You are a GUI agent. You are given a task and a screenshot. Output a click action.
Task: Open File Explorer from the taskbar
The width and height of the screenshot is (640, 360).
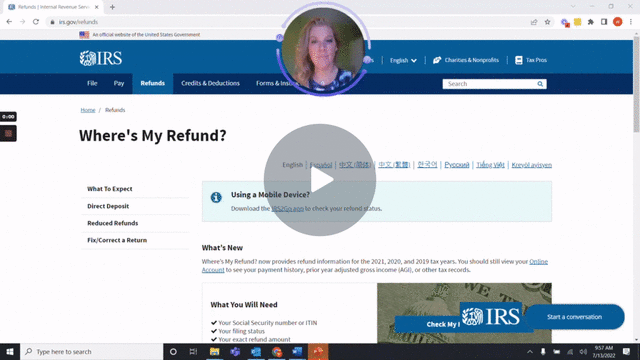[x=214, y=351]
